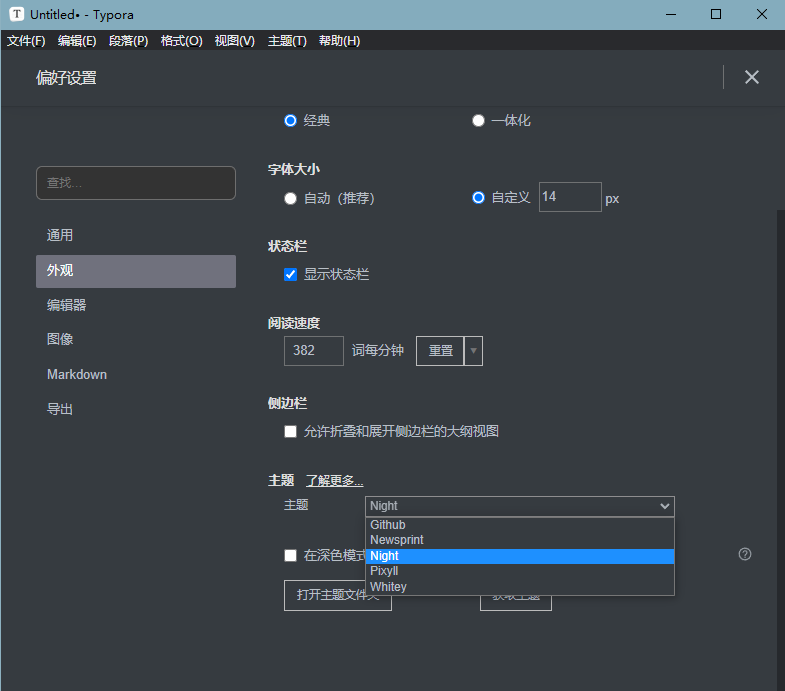Choose 自动 (推荐) font size option

point(290,198)
